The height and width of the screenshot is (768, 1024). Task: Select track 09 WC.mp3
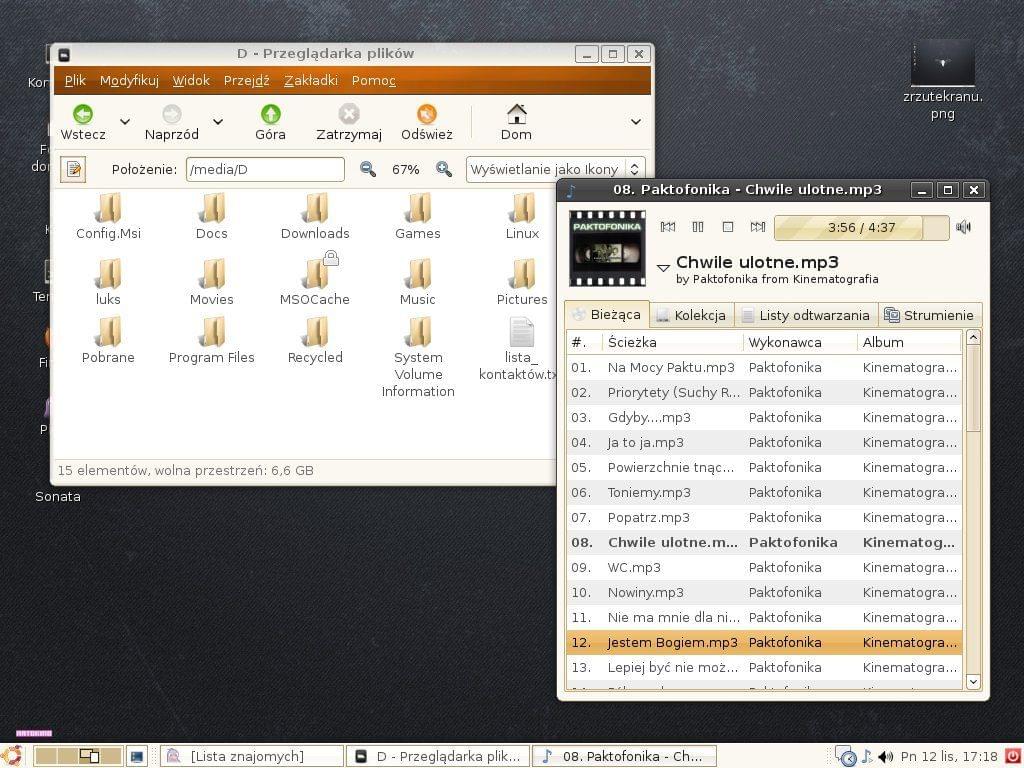click(x=764, y=568)
